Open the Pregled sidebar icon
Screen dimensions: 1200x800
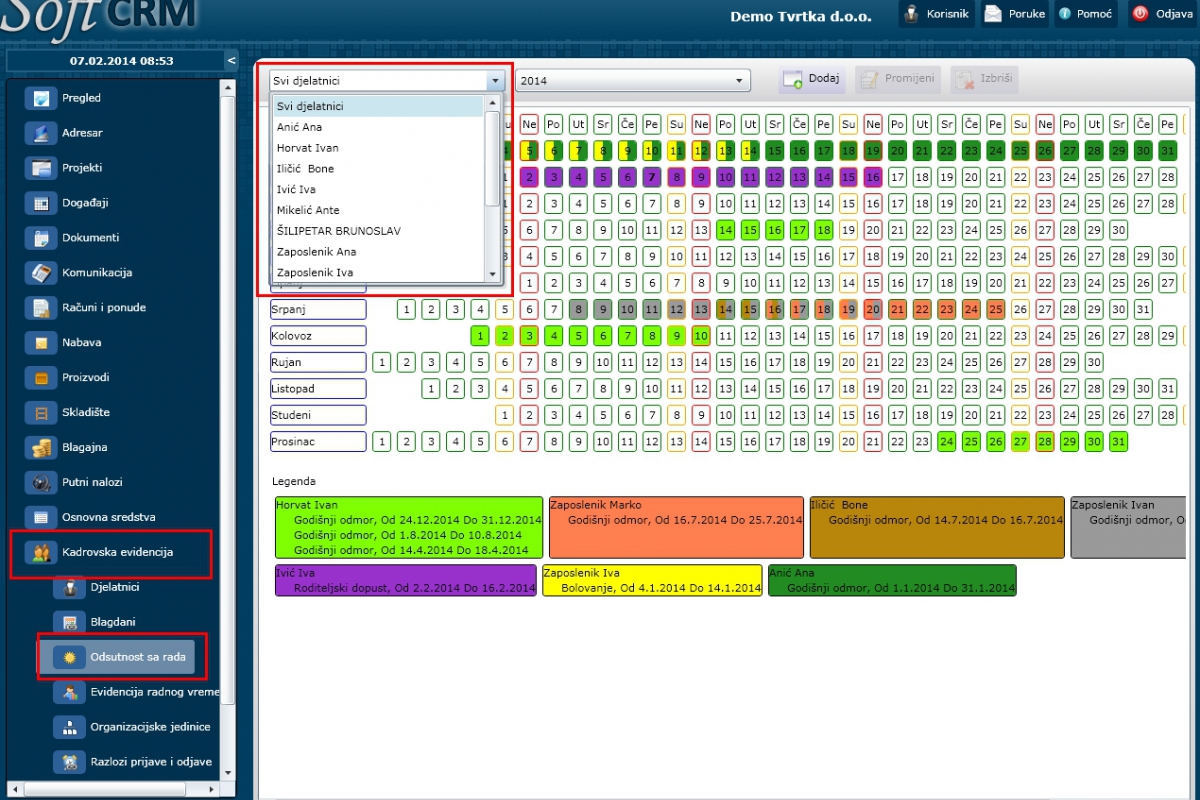41,98
